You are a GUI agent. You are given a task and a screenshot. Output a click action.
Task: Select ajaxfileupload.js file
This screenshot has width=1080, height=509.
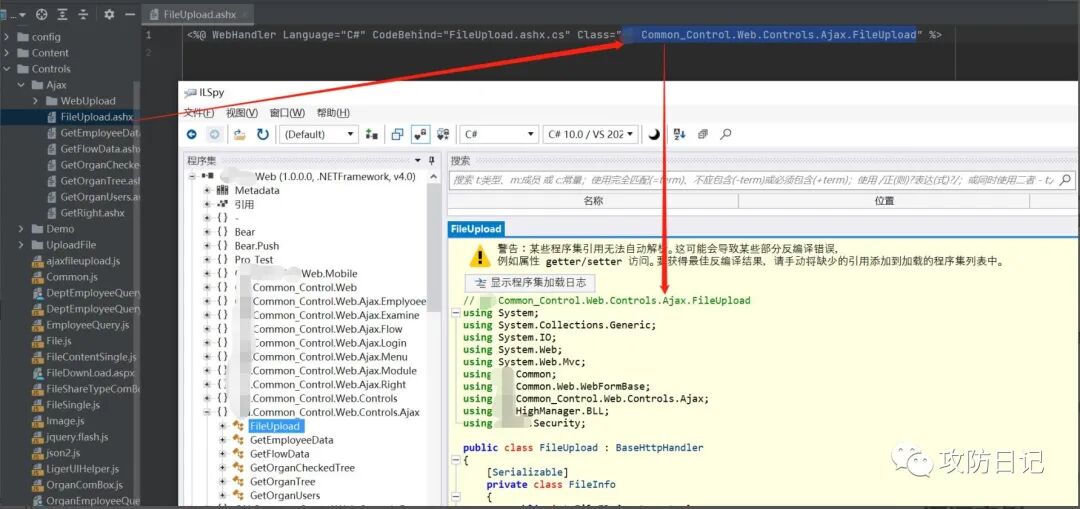83,261
